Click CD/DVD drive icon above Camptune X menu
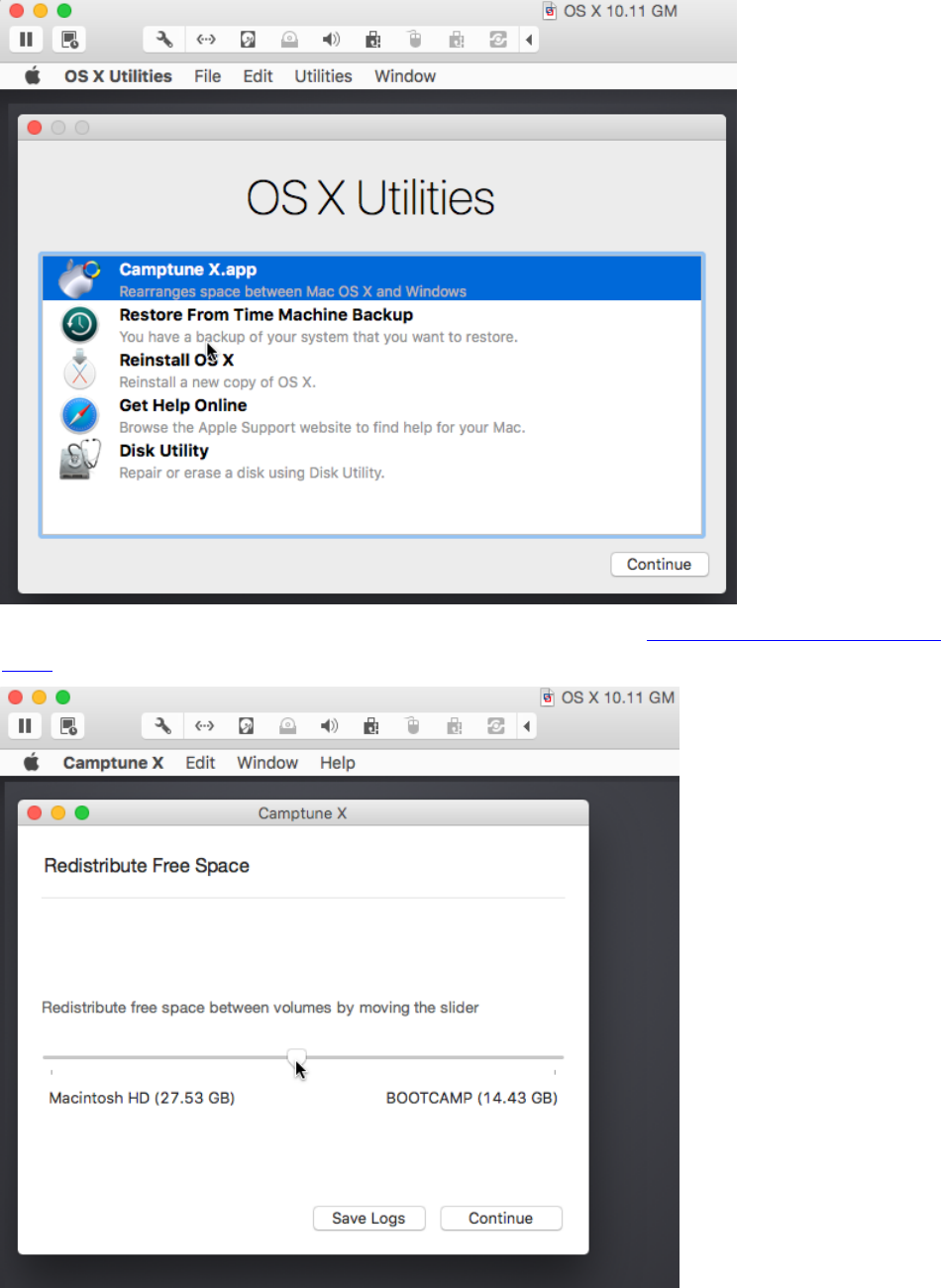941x1288 pixels. pos(287,726)
